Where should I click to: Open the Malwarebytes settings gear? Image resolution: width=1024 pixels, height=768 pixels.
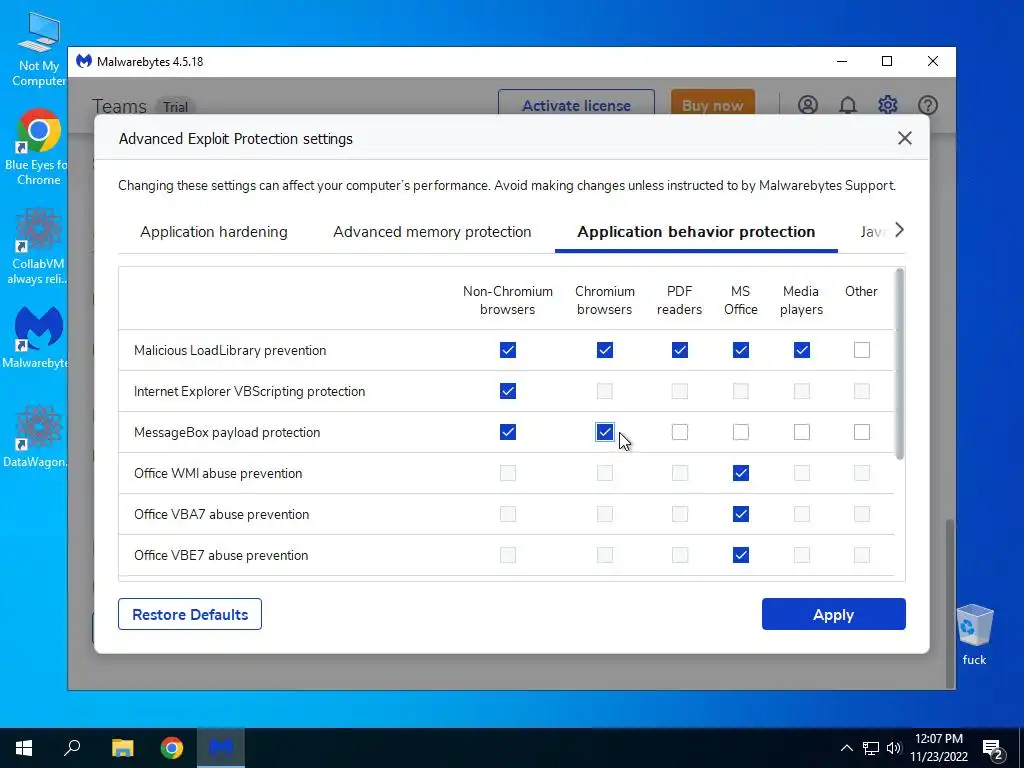888,105
